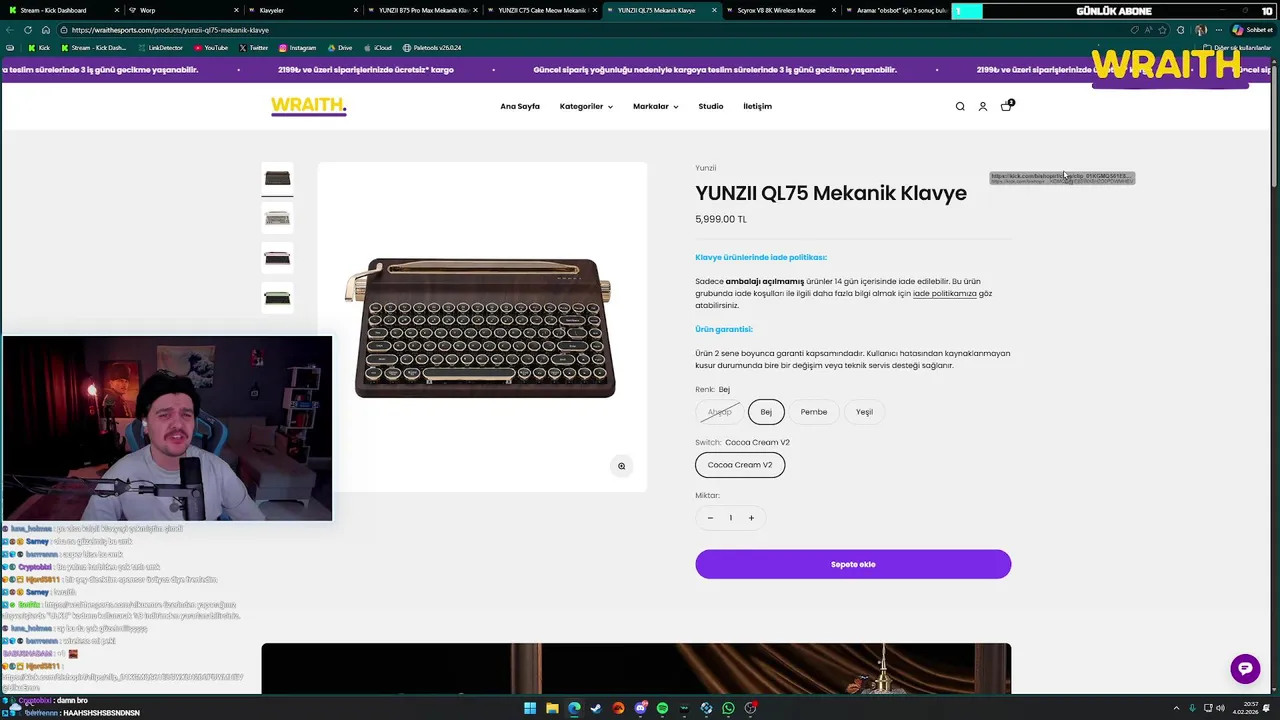The image size is (1280, 720).
Task: Open Ana Sayfa in site navigation
Action: (x=520, y=107)
